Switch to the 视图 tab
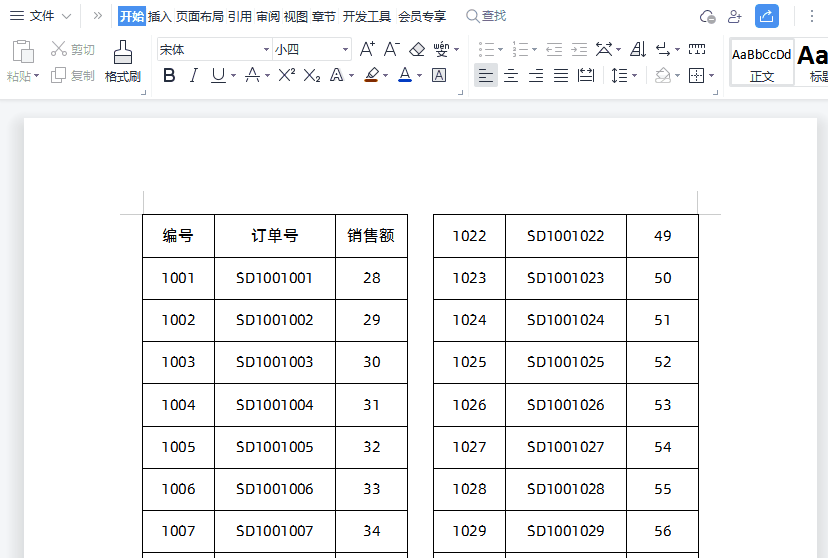828x558 pixels. point(296,16)
